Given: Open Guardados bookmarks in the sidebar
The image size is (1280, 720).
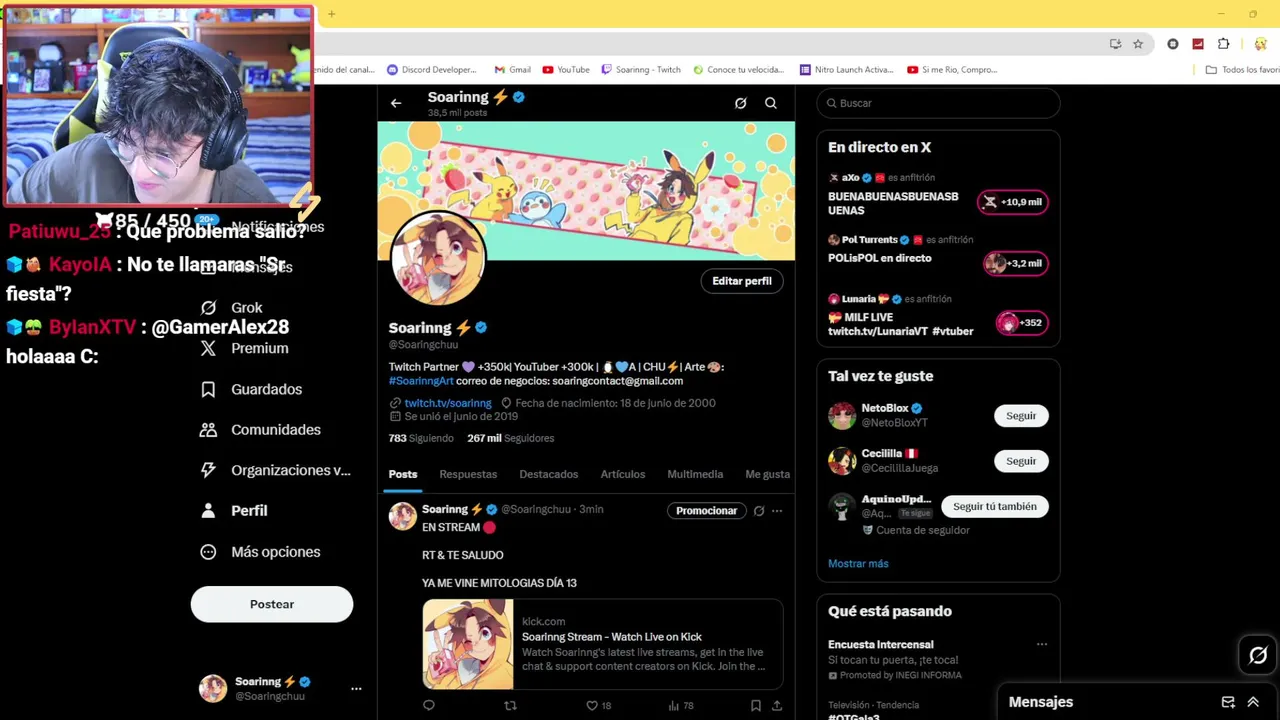Looking at the screenshot, I should click(251, 389).
